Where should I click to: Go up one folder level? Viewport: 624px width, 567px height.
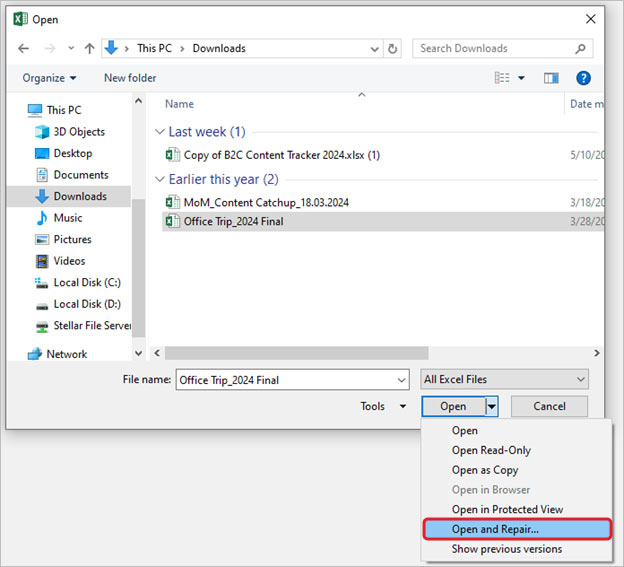point(90,49)
